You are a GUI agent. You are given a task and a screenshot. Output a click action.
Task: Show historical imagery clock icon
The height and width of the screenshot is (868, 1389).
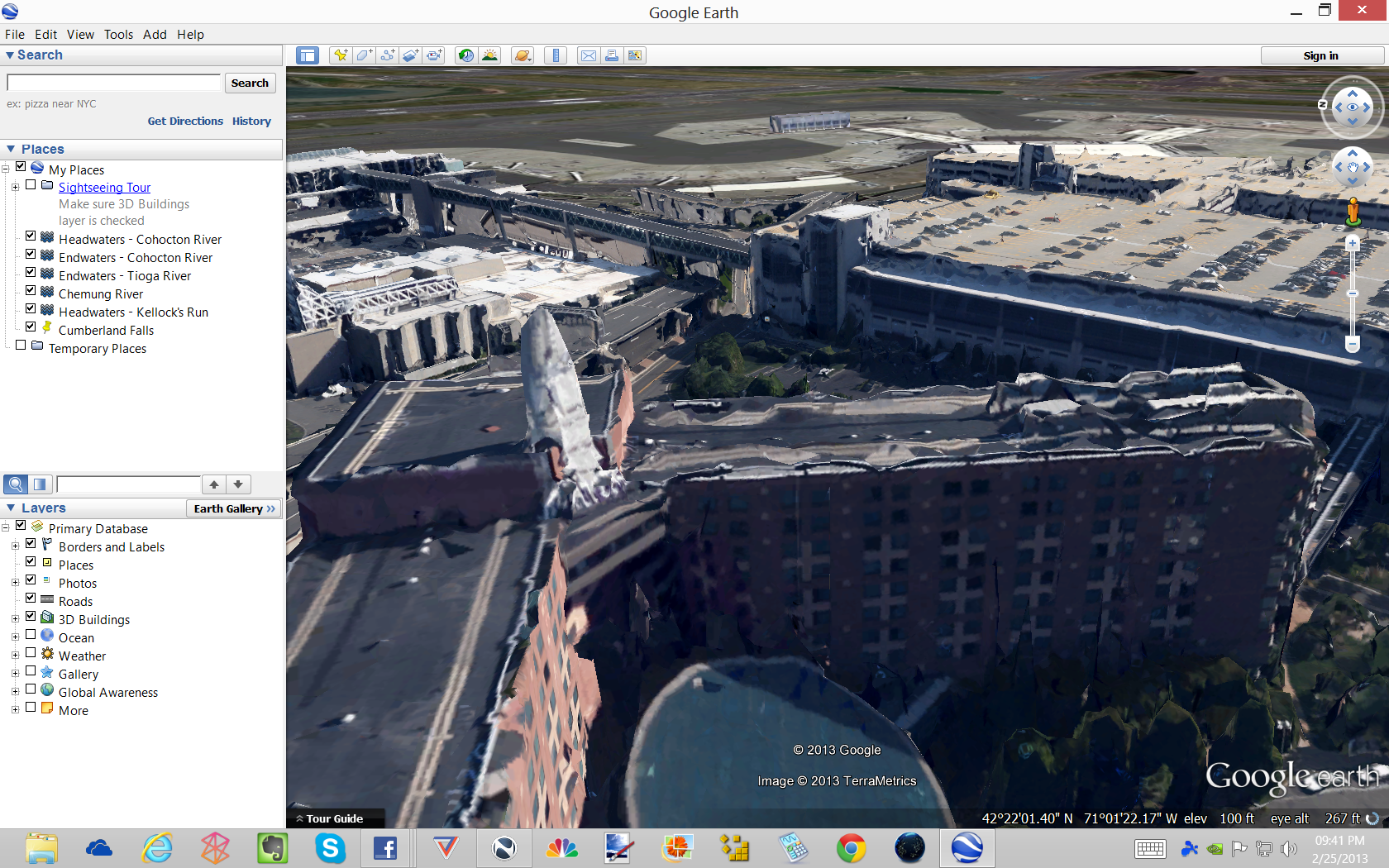[x=466, y=55]
